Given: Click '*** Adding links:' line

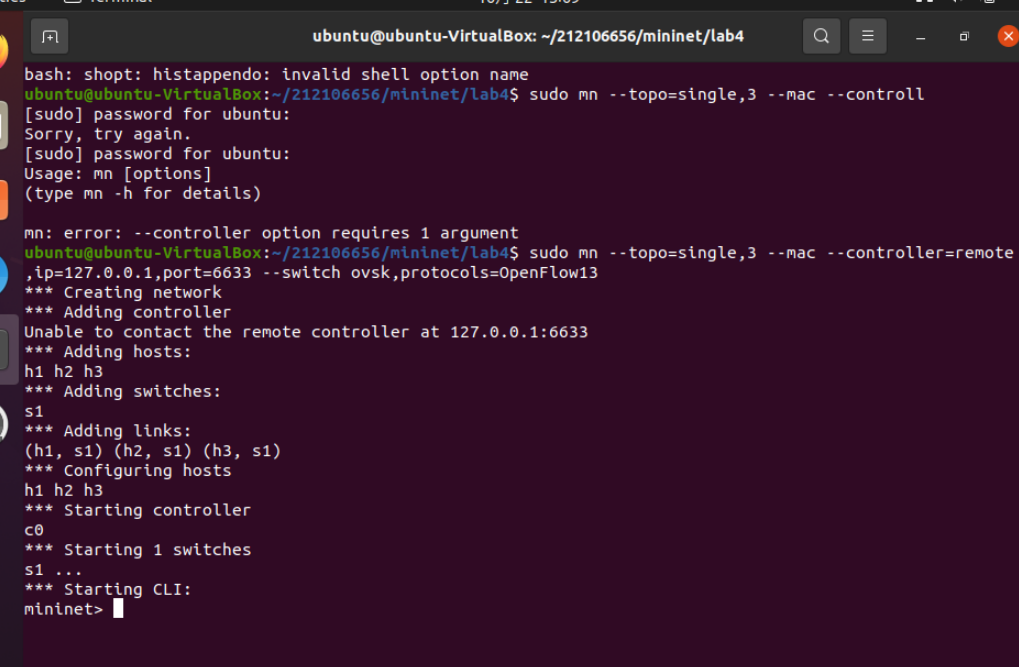Looking at the screenshot, I should click(x=108, y=431).
